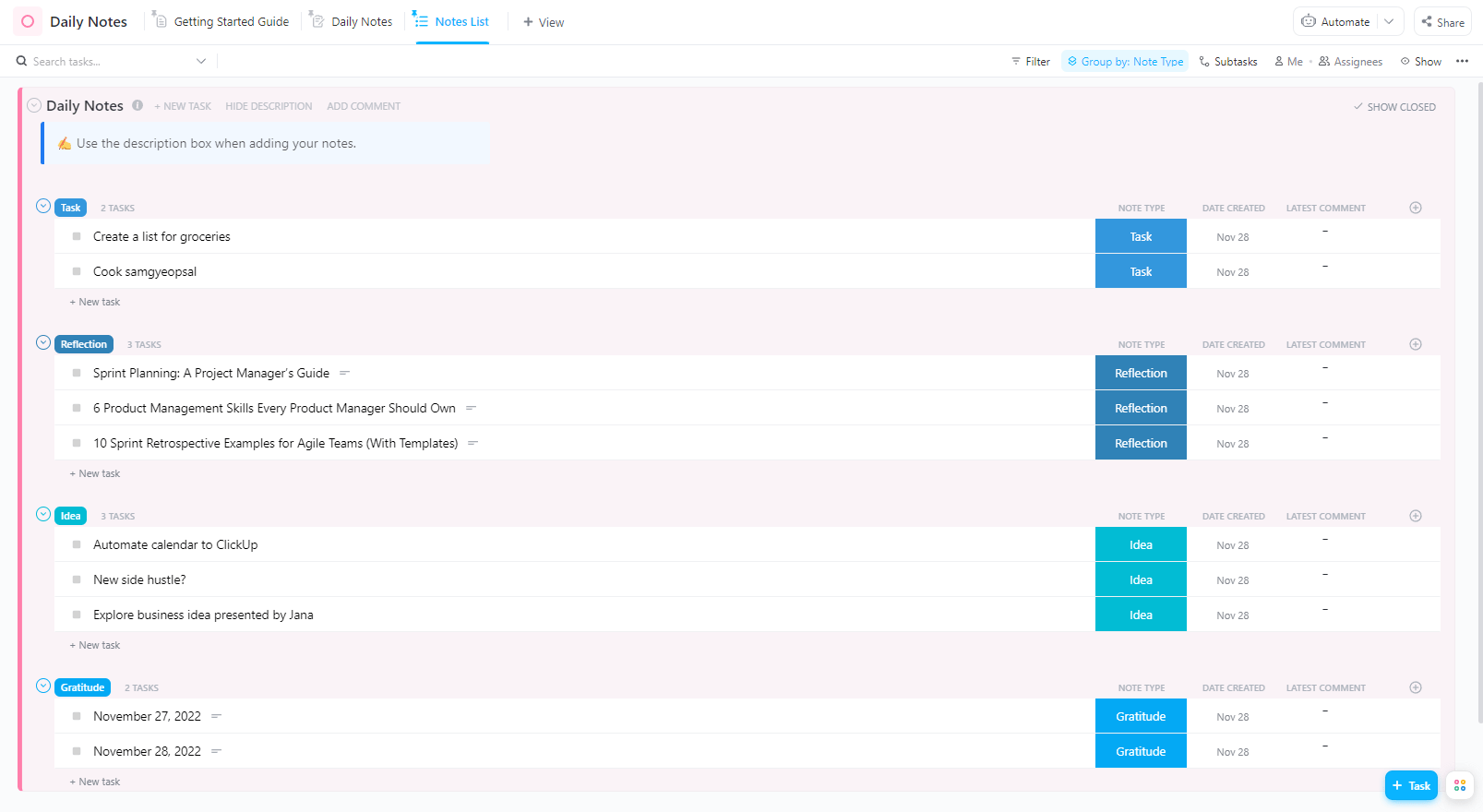Toggle SHOW CLOSED tasks

[1394, 107]
